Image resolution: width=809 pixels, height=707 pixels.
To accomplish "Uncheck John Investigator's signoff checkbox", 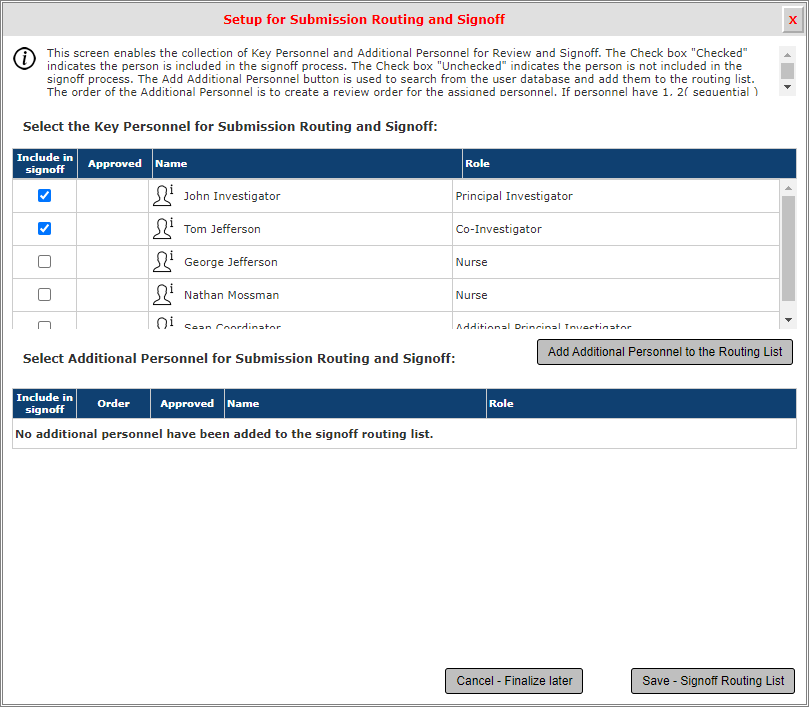I will pos(44,196).
